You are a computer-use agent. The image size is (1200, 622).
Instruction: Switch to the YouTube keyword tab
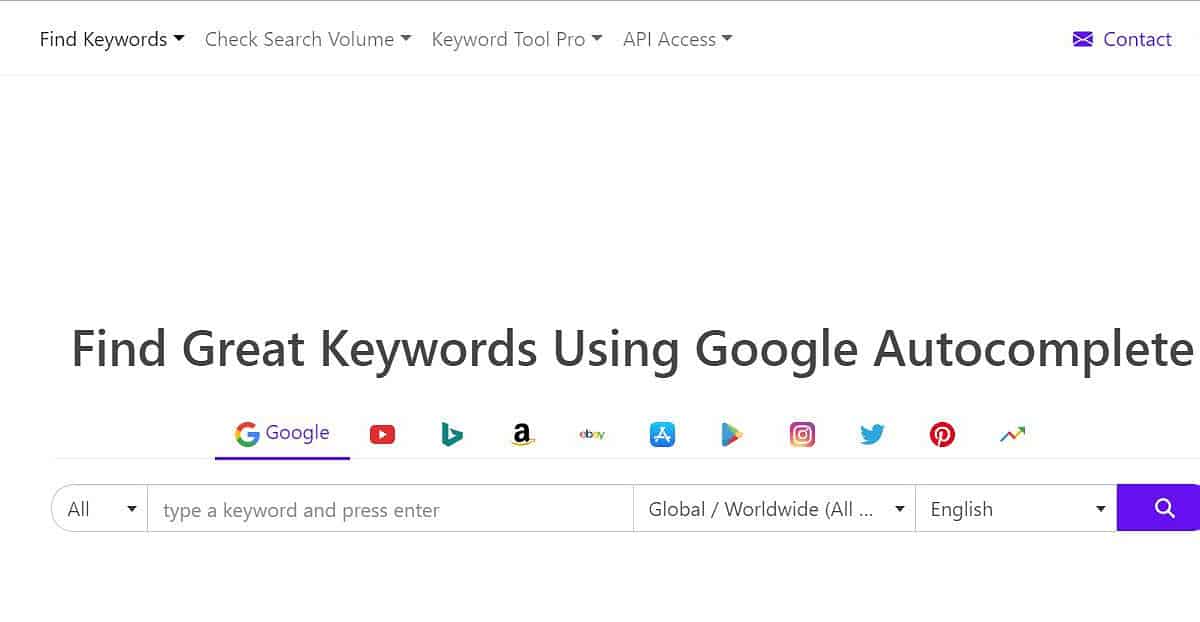[382, 434]
